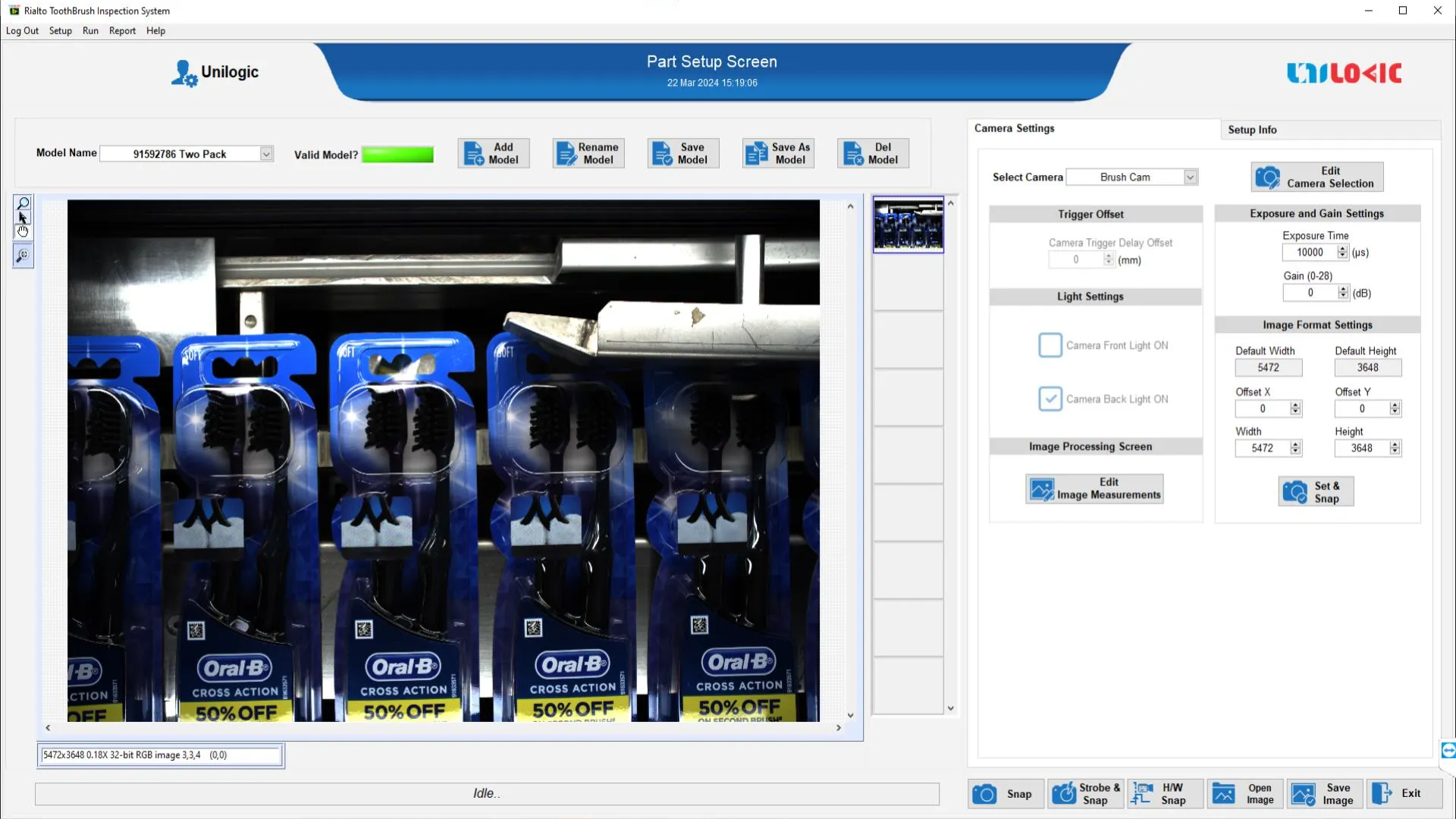Enable Camera Front Light ON checkbox
Screen dimensions: 1456x819
pos(1050,345)
